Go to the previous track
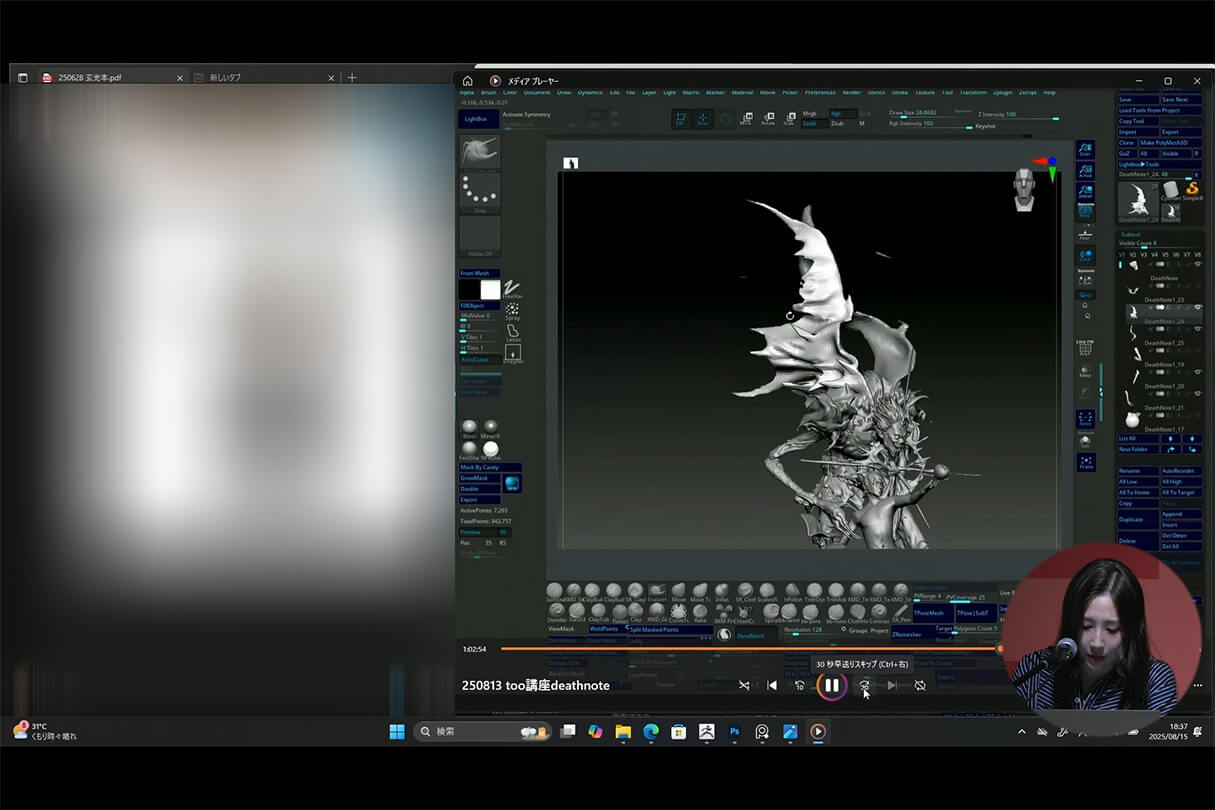This screenshot has width=1215, height=810. 771,685
